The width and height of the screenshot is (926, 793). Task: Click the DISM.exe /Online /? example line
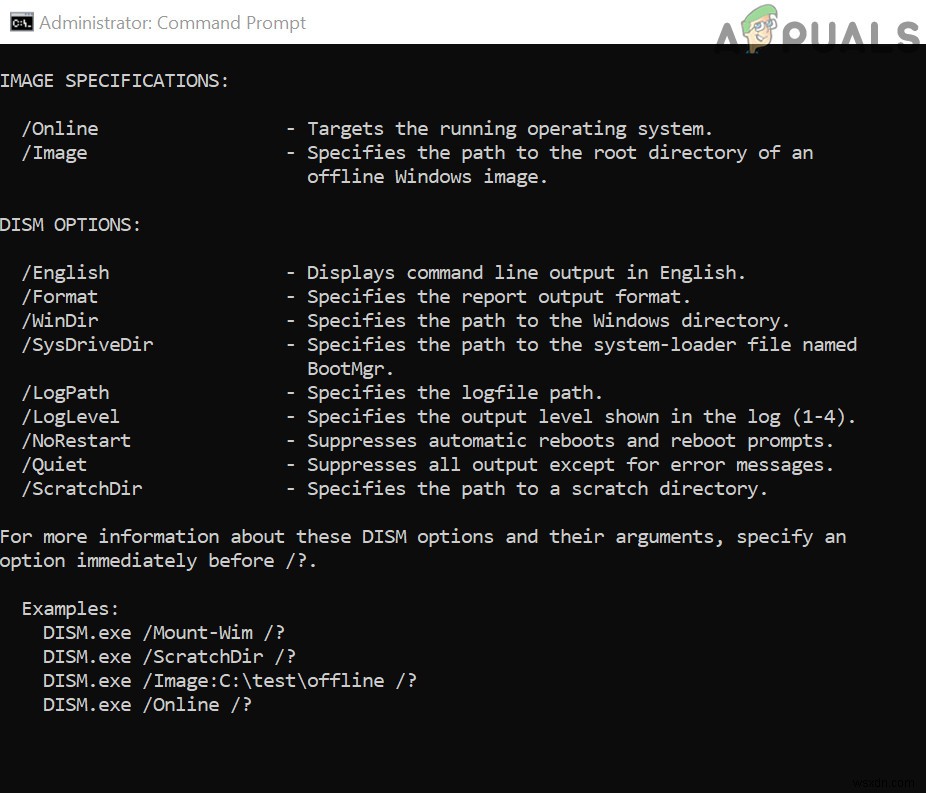(147, 705)
